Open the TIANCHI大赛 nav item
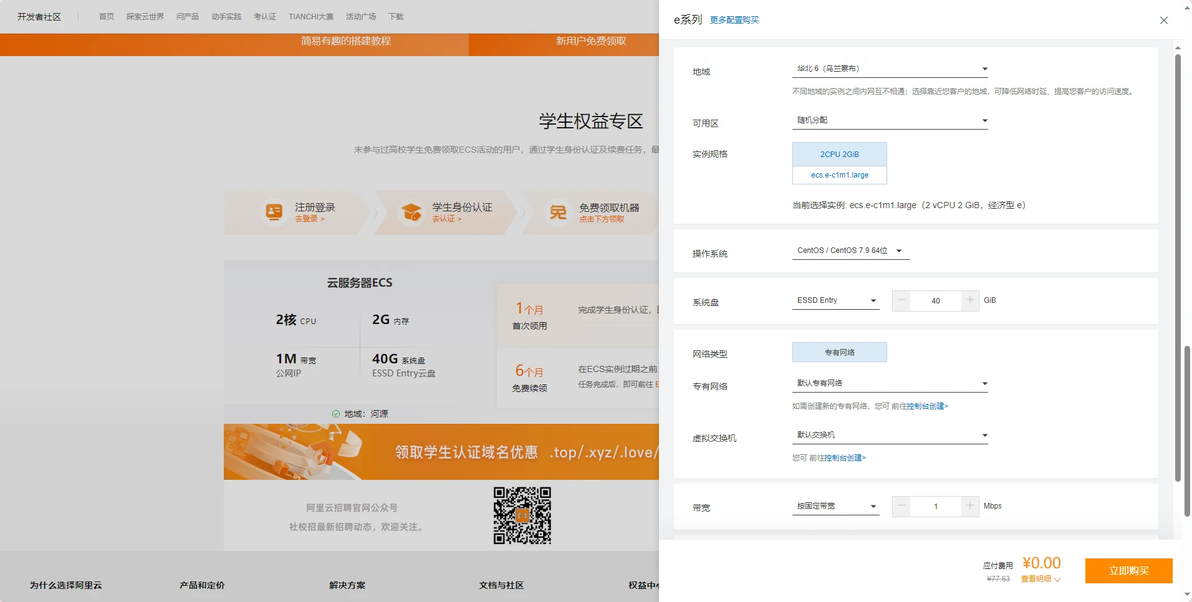Viewport: 1192px width, 602px height. (x=311, y=17)
